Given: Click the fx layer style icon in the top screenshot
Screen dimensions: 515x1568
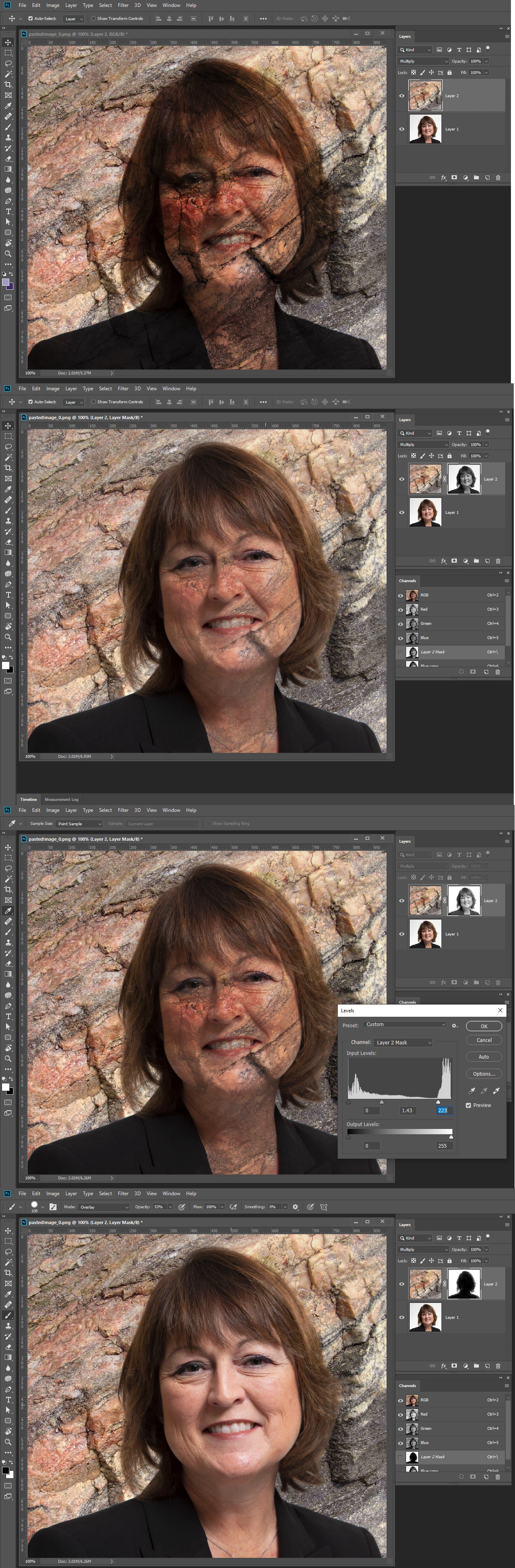Looking at the screenshot, I should pyautogui.click(x=444, y=178).
